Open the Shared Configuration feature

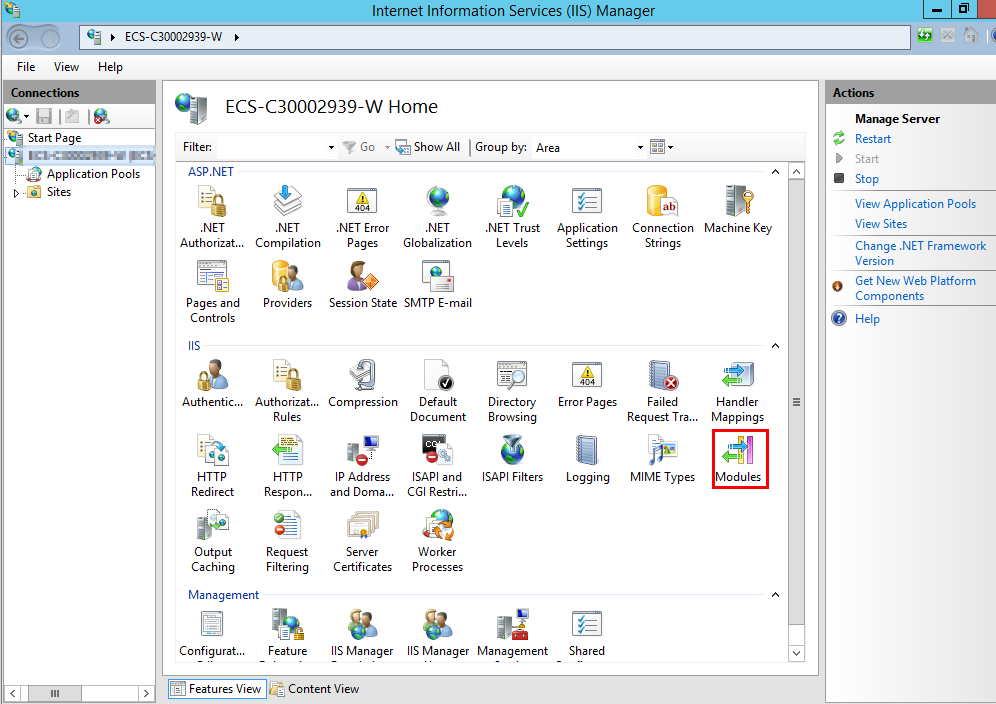[587, 633]
